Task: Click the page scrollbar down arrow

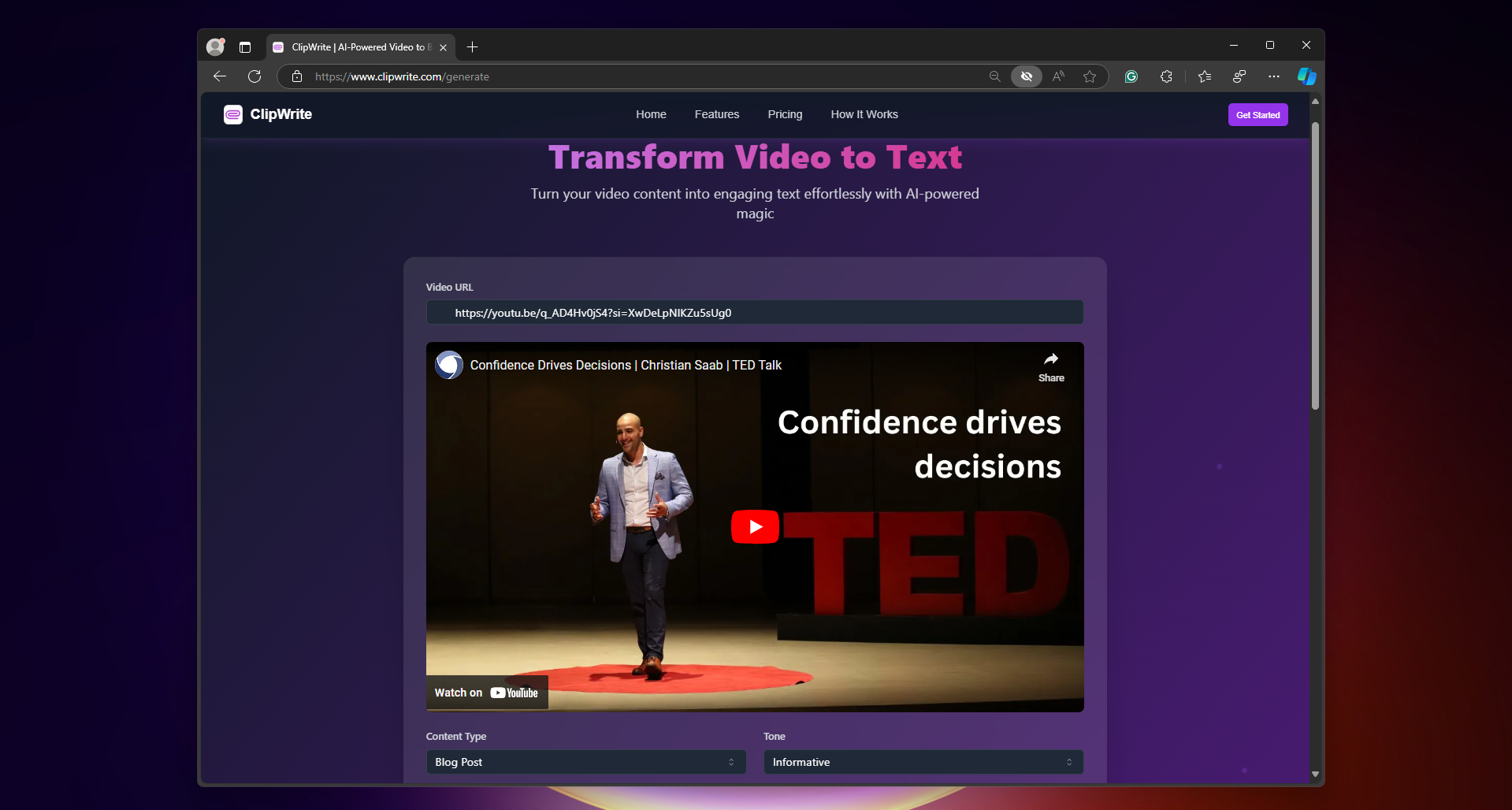Action: 1315,774
